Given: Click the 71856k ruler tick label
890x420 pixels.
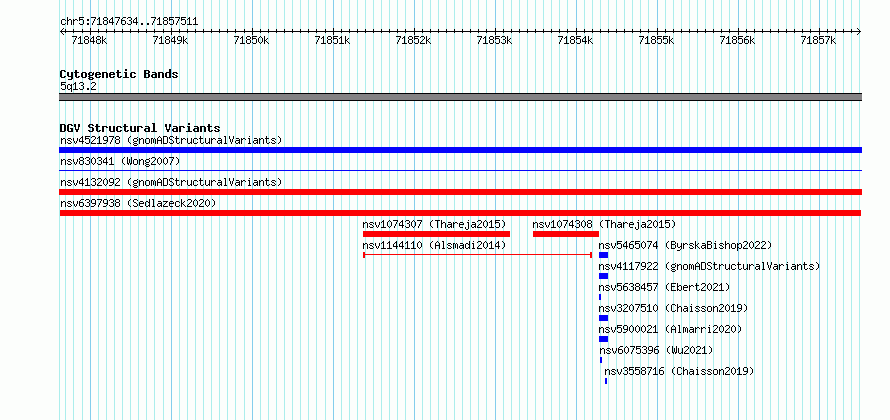Looking at the screenshot, I should 737,40.
